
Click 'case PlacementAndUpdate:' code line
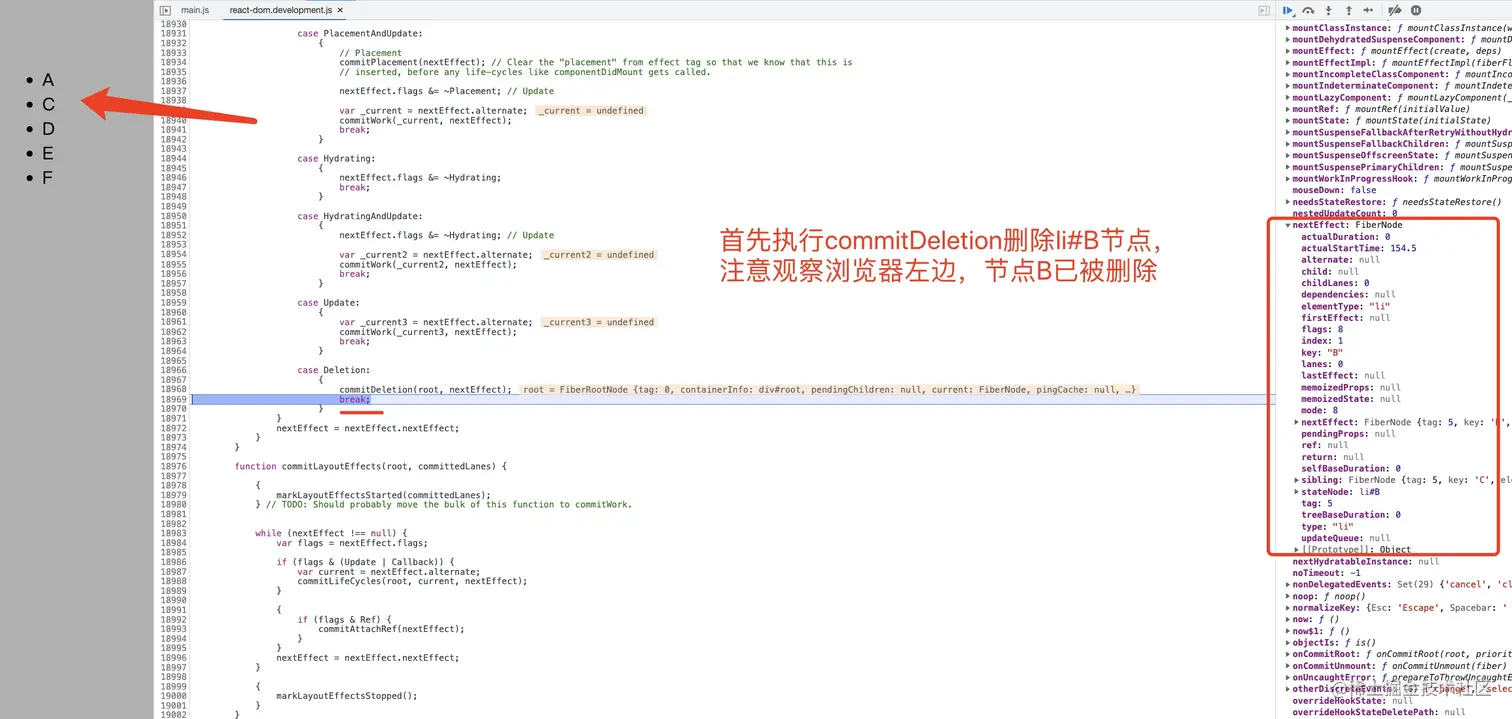[x=360, y=34]
